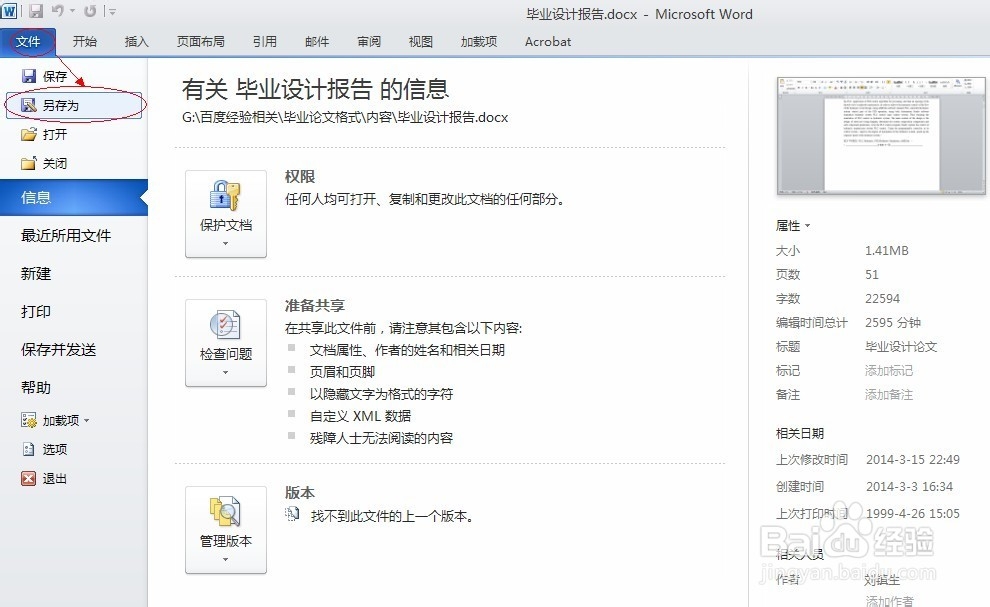Click the 保护文档 lock and key button
This screenshot has height=607, width=990.
point(225,213)
